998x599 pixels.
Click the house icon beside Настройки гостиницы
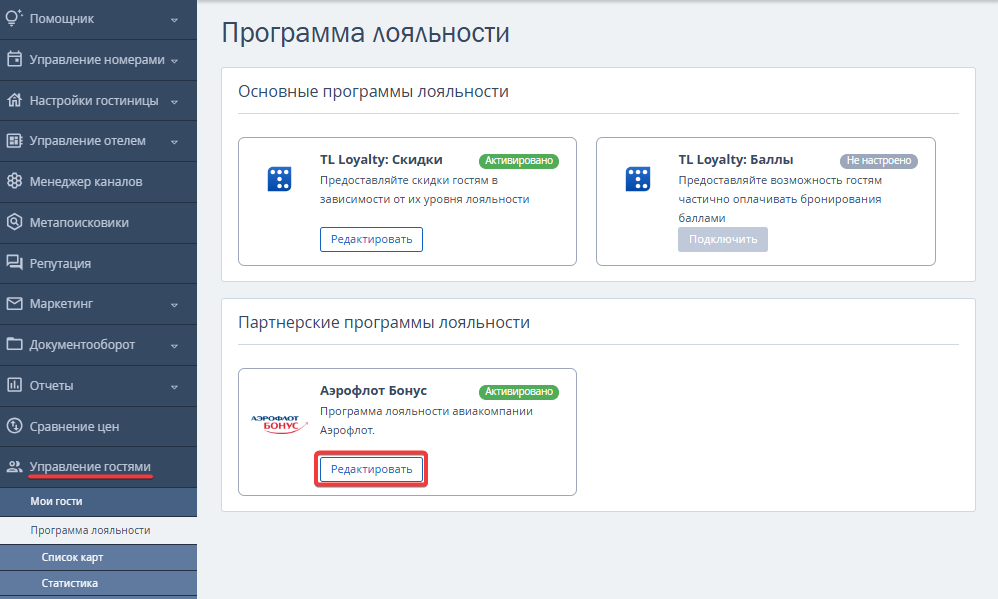[x=14, y=100]
